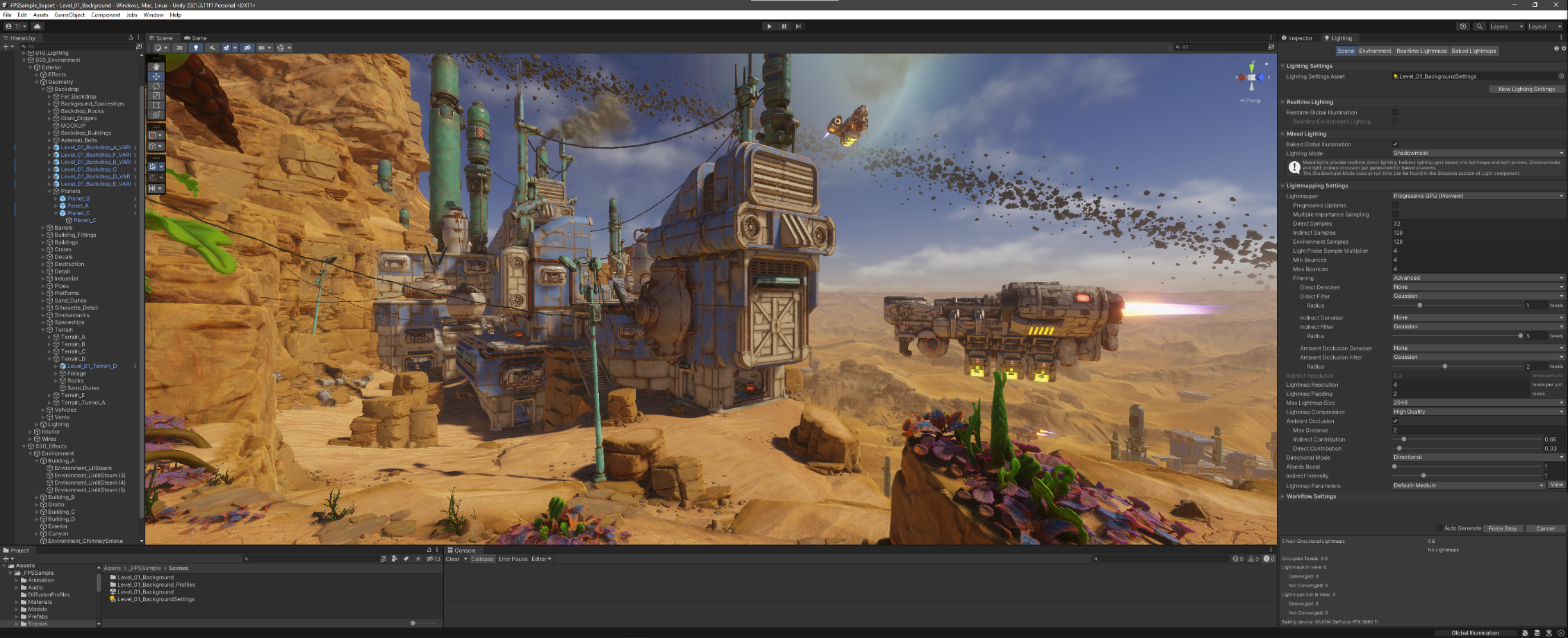Select the Rotate tool in the Scene view
This screenshot has height=638, width=1568.
click(156, 86)
